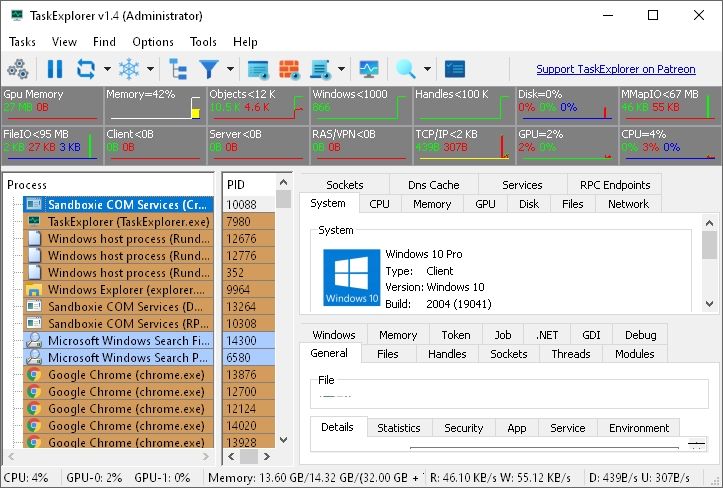Click the PID list scroll right arrow
This screenshot has height=488, width=723.
coord(267,457)
